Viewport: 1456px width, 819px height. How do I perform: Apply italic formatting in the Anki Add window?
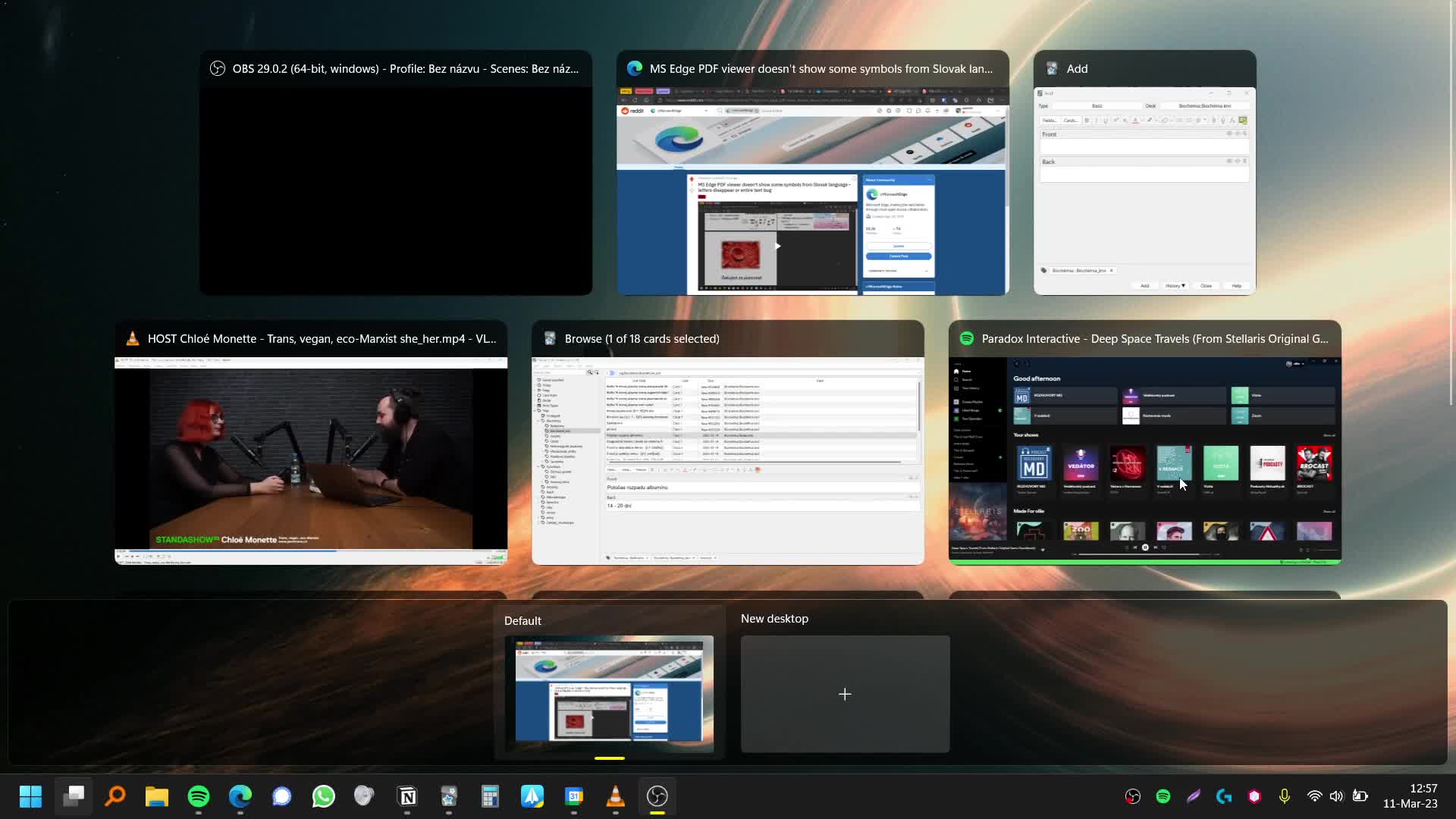click(1096, 120)
